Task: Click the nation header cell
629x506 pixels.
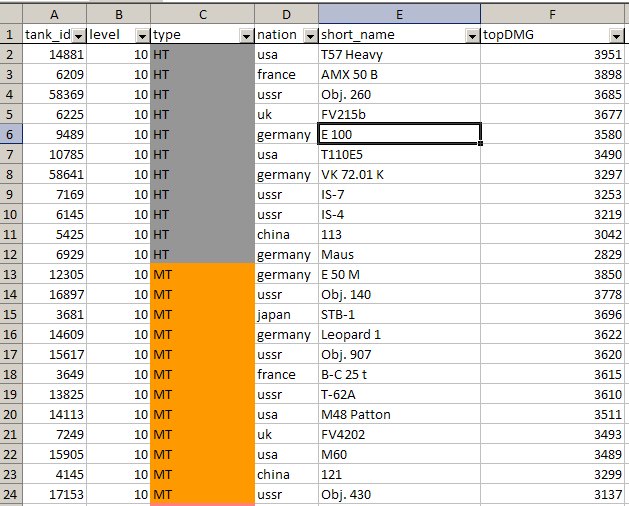Action: (286, 34)
